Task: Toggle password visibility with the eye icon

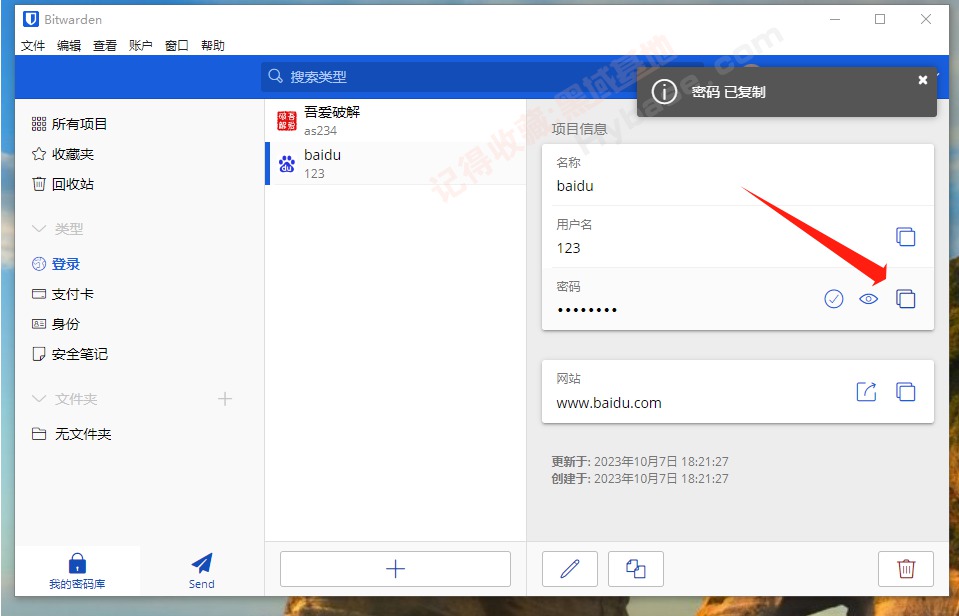Action: (868, 299)
